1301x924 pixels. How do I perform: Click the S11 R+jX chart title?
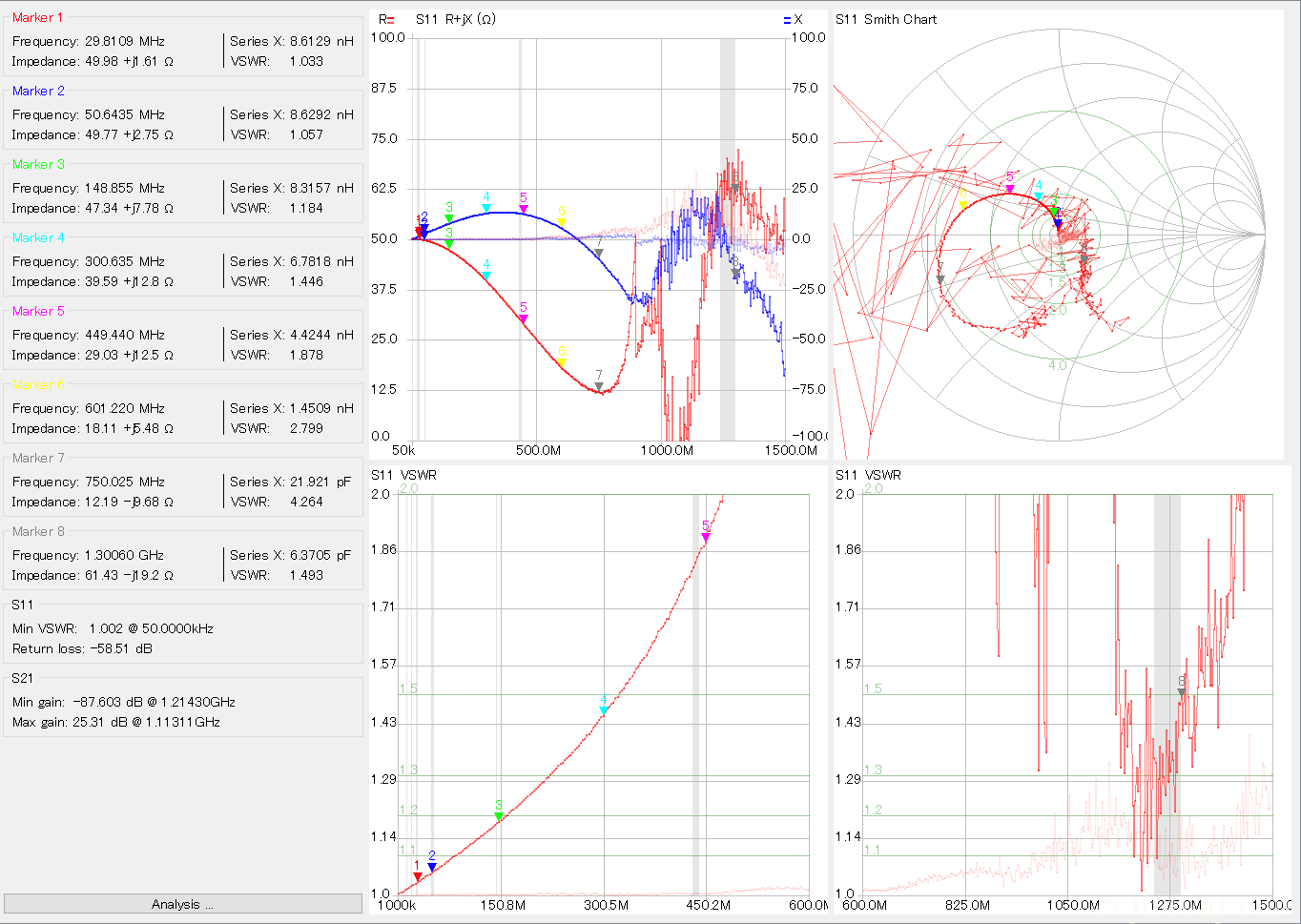pos(455,19)
